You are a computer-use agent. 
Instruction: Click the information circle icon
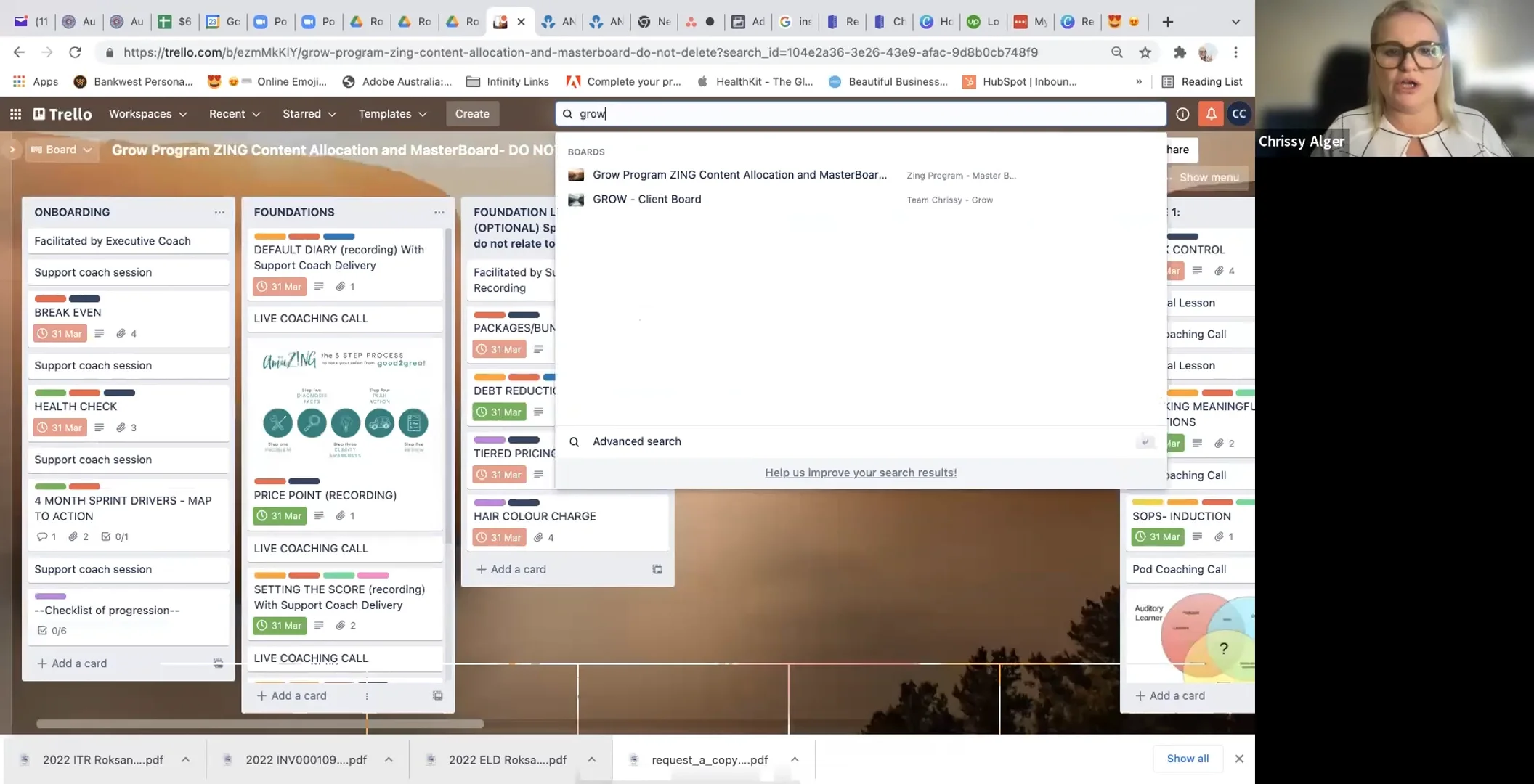click(x=1182, y=113)
